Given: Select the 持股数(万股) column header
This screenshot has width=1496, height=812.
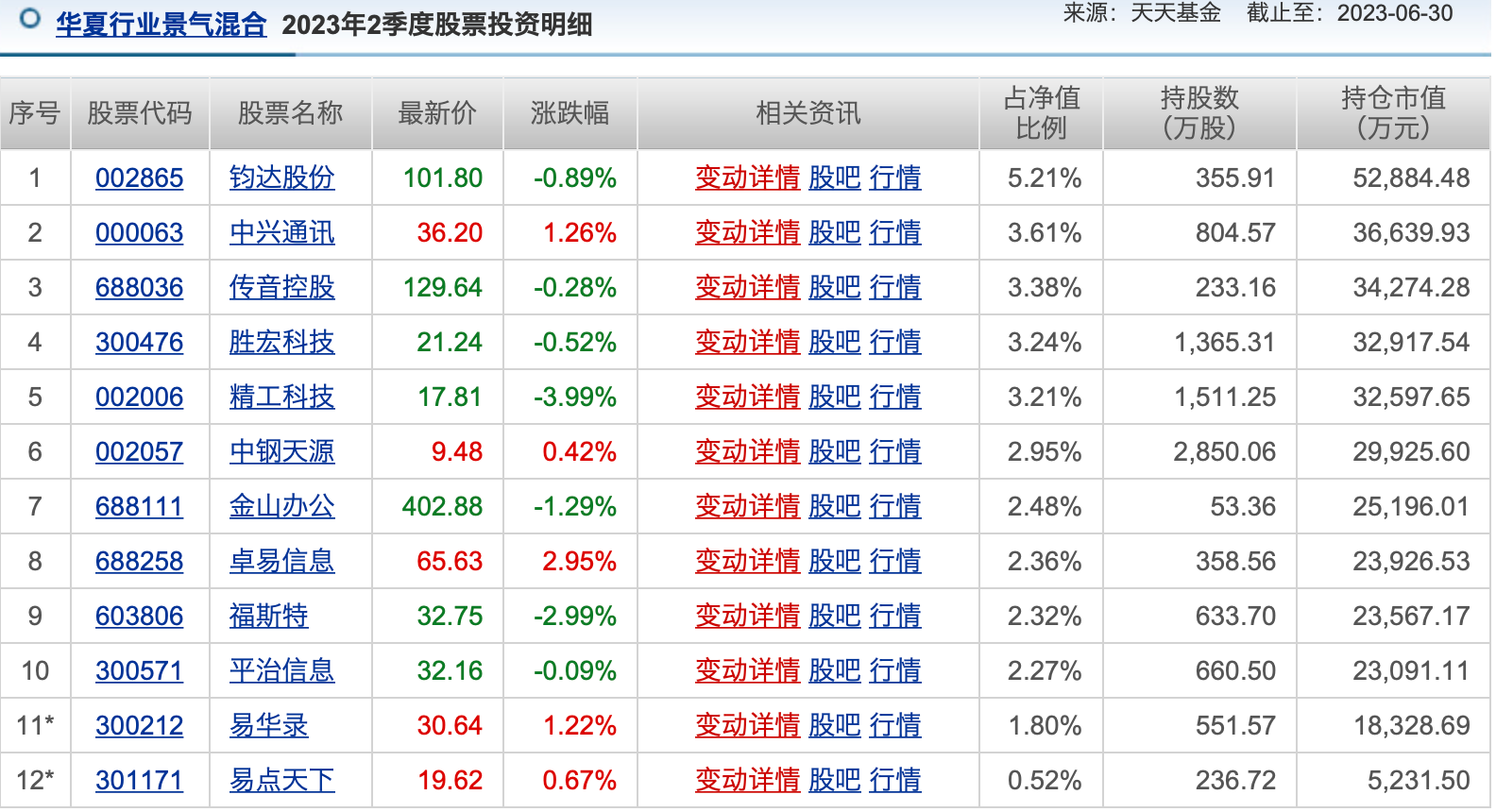Looking at the screenshot, I should [x=1199, y=113].
